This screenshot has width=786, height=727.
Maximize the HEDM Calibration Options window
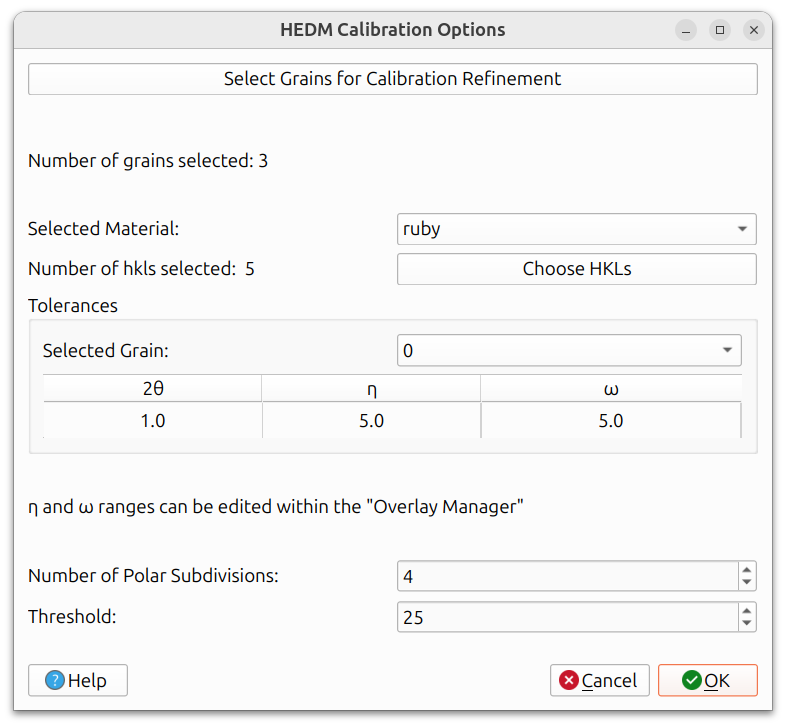pos(720,31)
